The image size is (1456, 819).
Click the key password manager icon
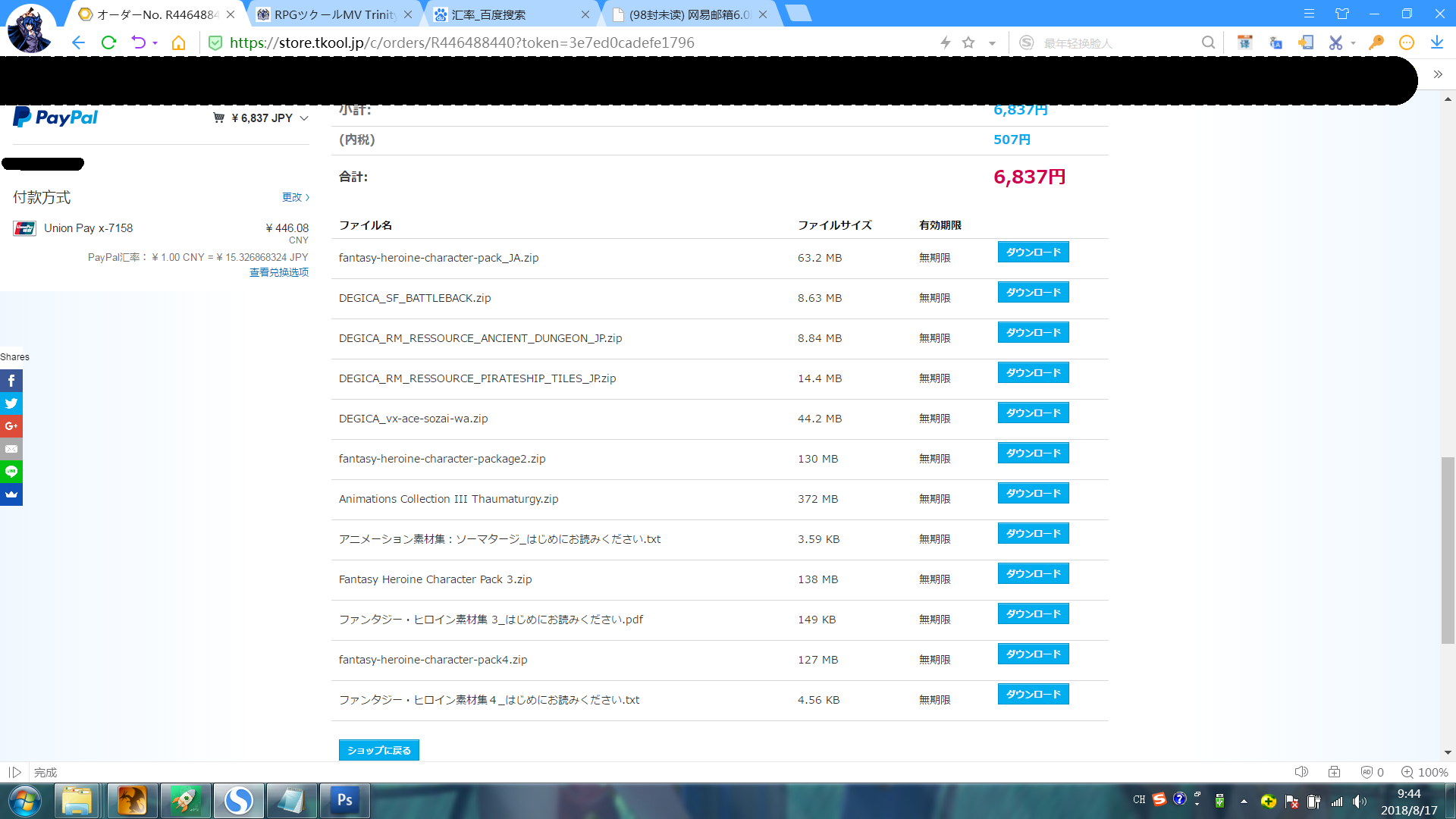pyautogui.click(x=1376, y=43)
